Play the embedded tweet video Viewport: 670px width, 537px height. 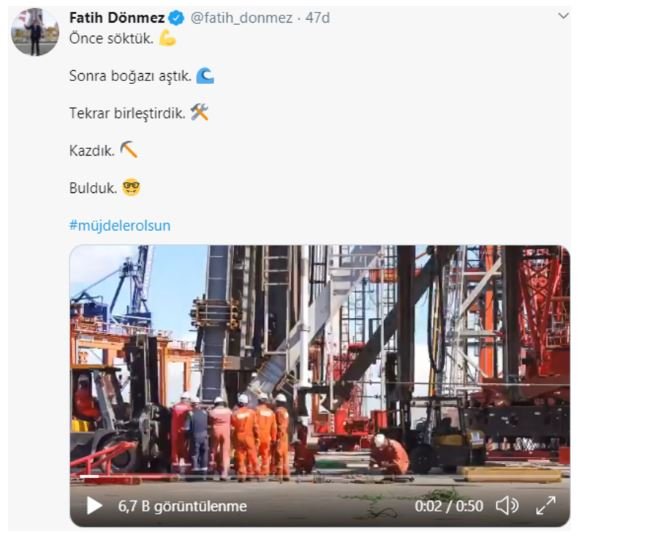(x=94, y=506)
